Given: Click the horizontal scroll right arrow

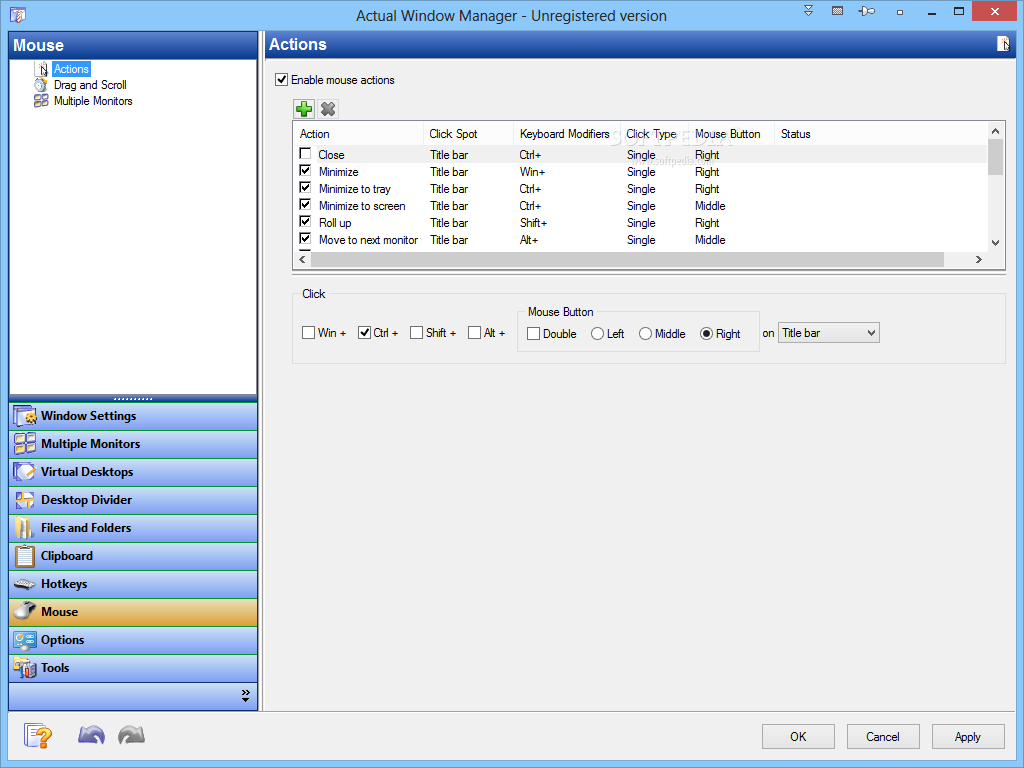Looking at the screenshot, I should click(x=978, y=260).
